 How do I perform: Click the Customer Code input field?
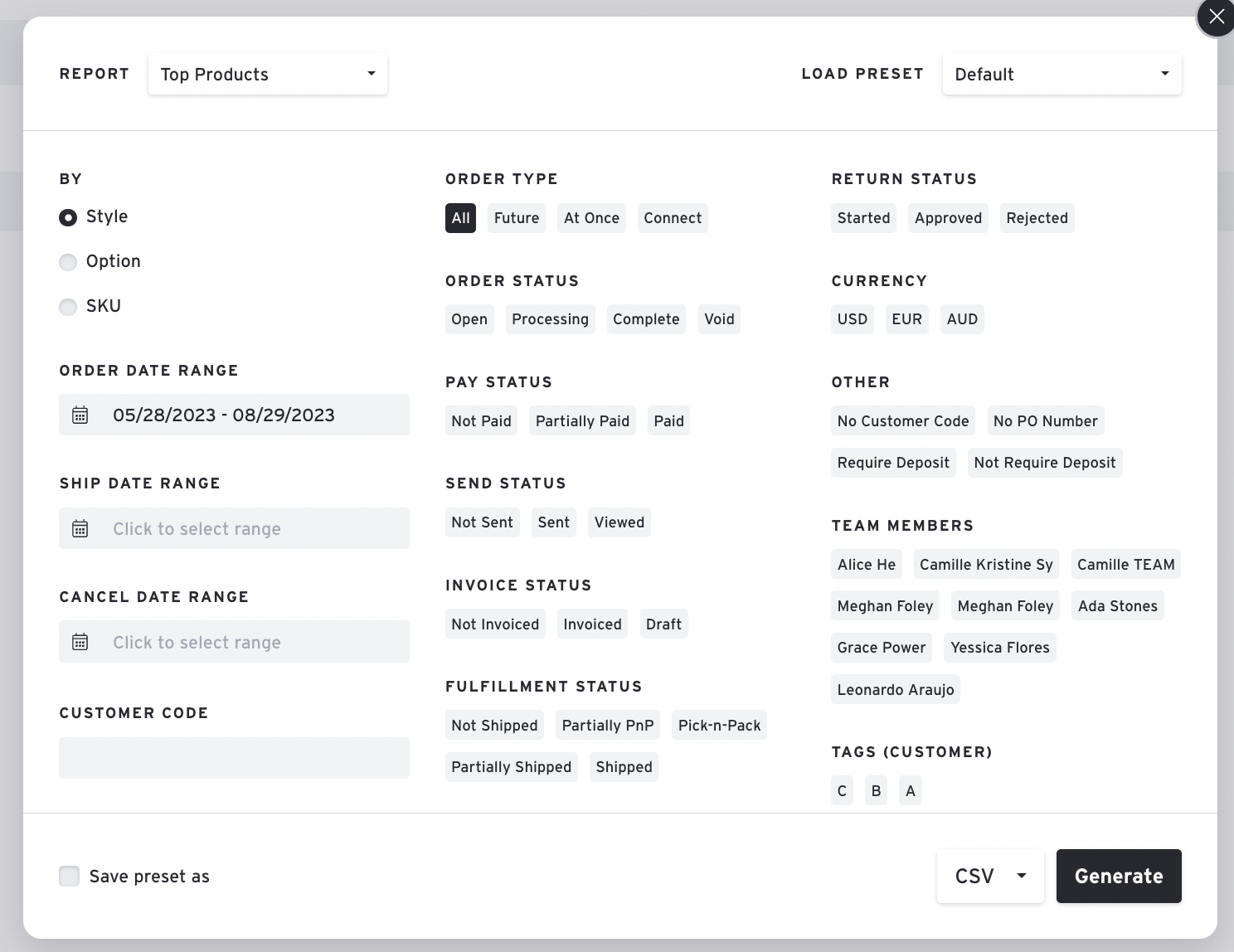pyautogui.click(x=234, y=757)
